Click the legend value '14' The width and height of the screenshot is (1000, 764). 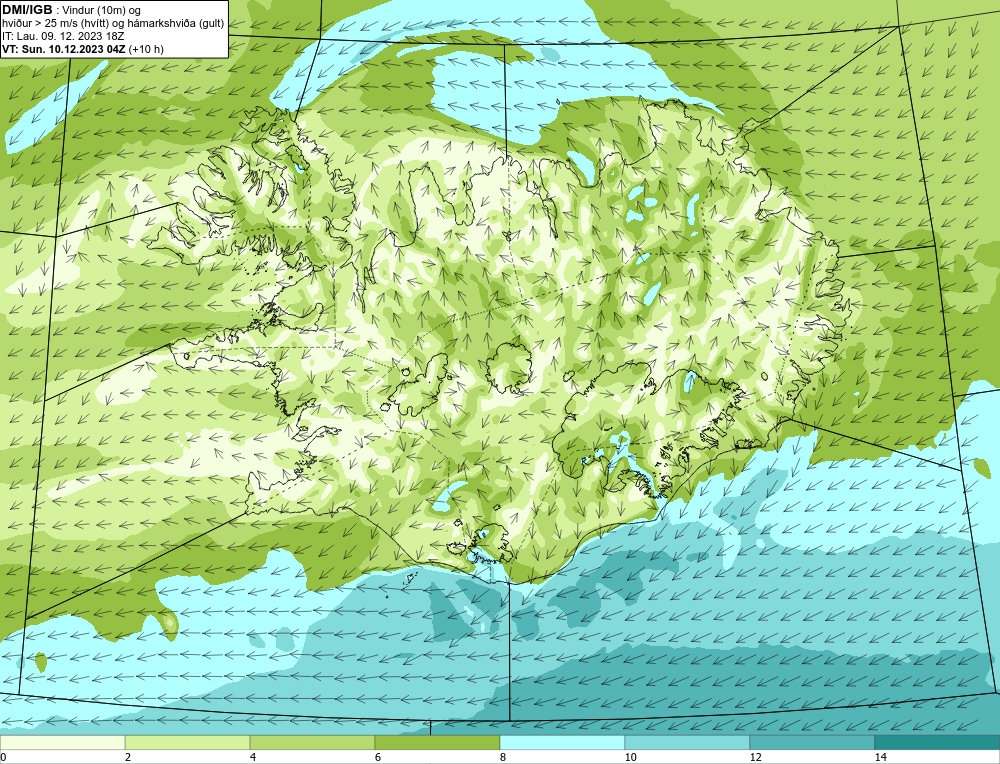880,757
